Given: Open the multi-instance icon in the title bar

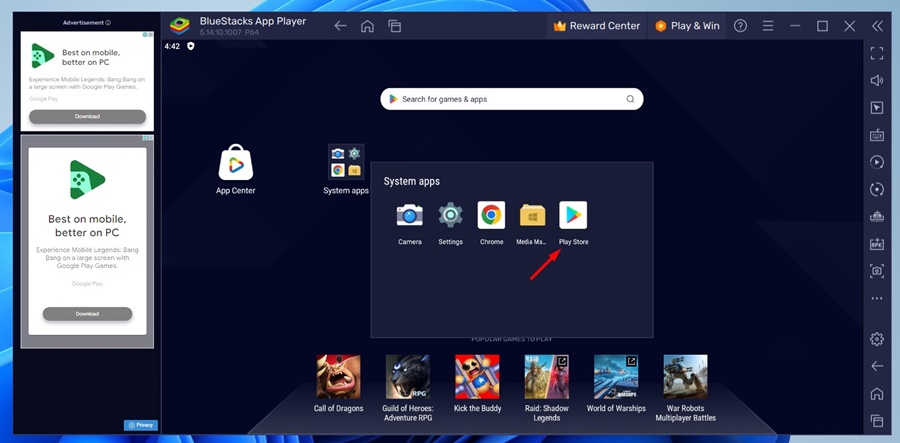Looking at the screenshot, I should click(x=394, y=26).
